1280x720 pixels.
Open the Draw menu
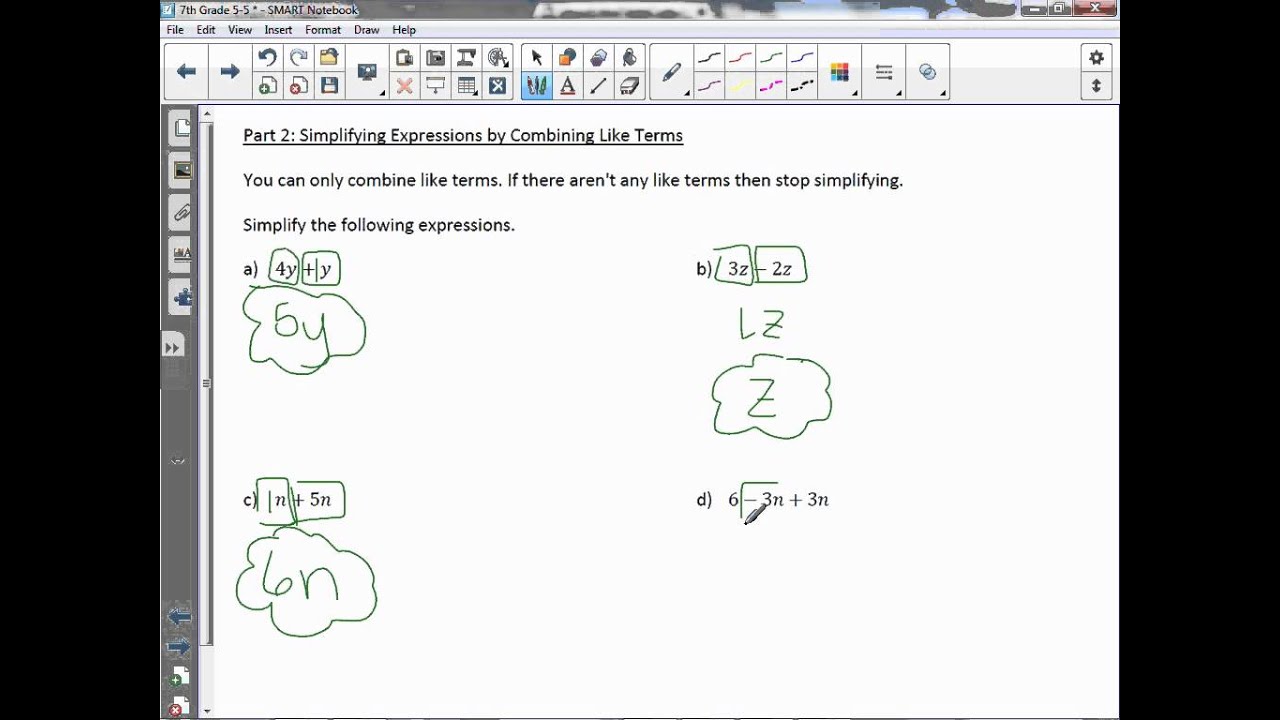[x=366, y=30]
